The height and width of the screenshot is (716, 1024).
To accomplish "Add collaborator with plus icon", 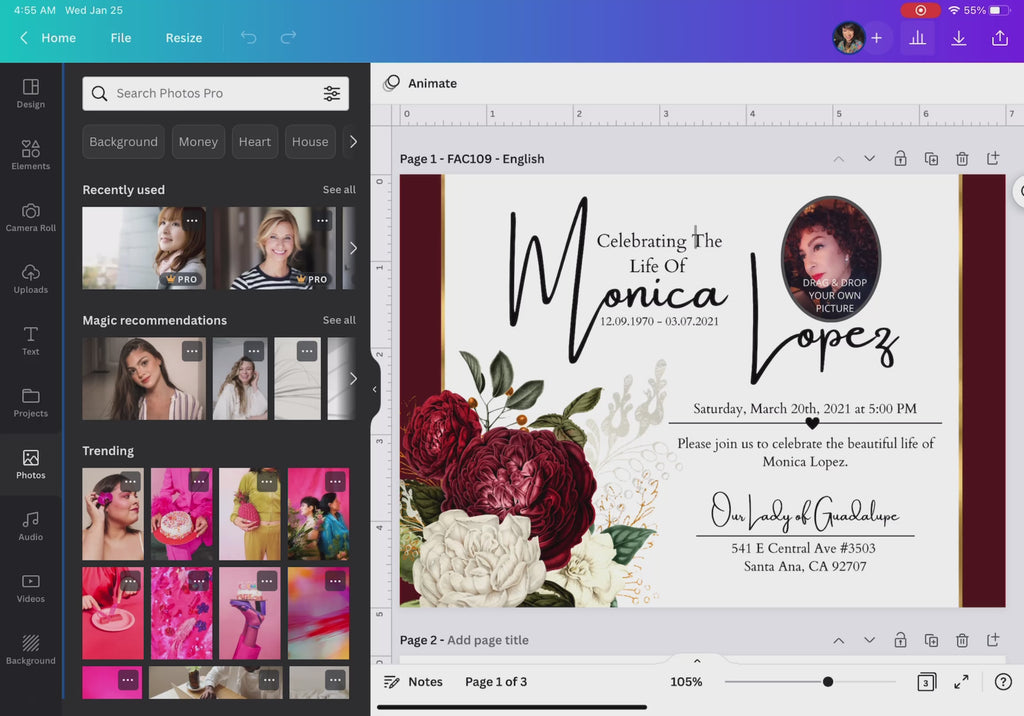I will [x=876, y=38].
